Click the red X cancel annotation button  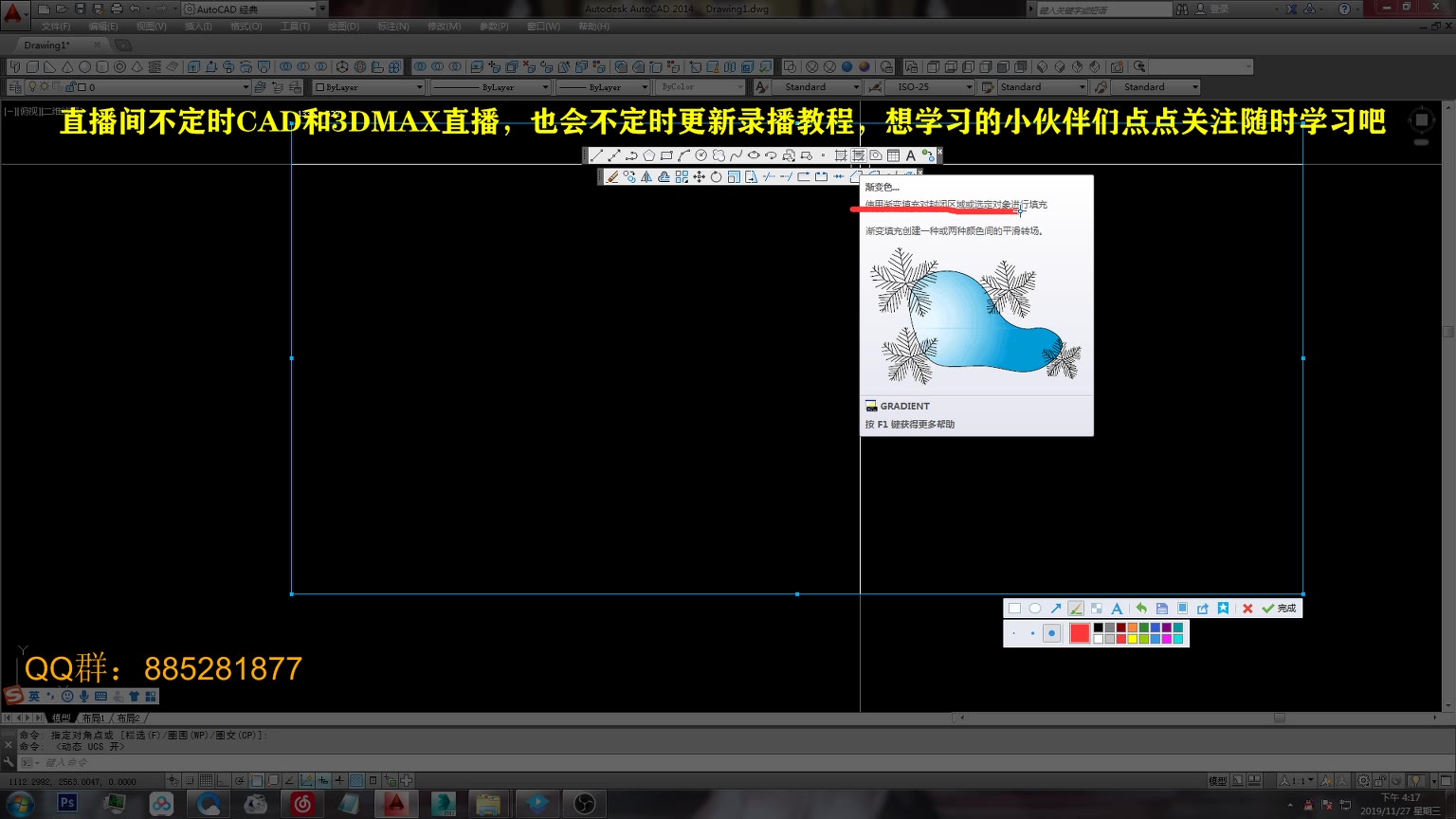pyautogui.click(x=1247, y=608)
